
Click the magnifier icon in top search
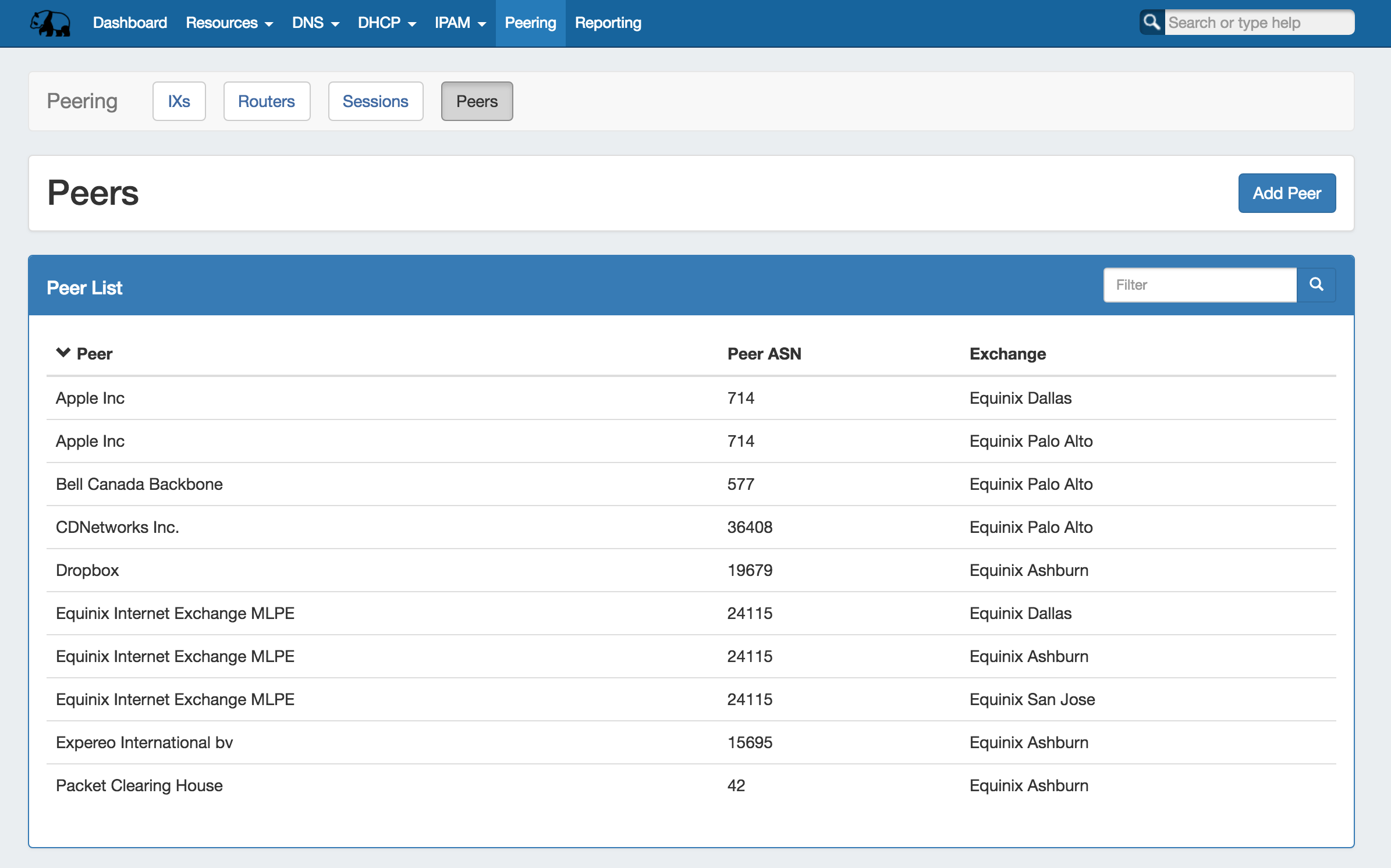[1152, 23]
